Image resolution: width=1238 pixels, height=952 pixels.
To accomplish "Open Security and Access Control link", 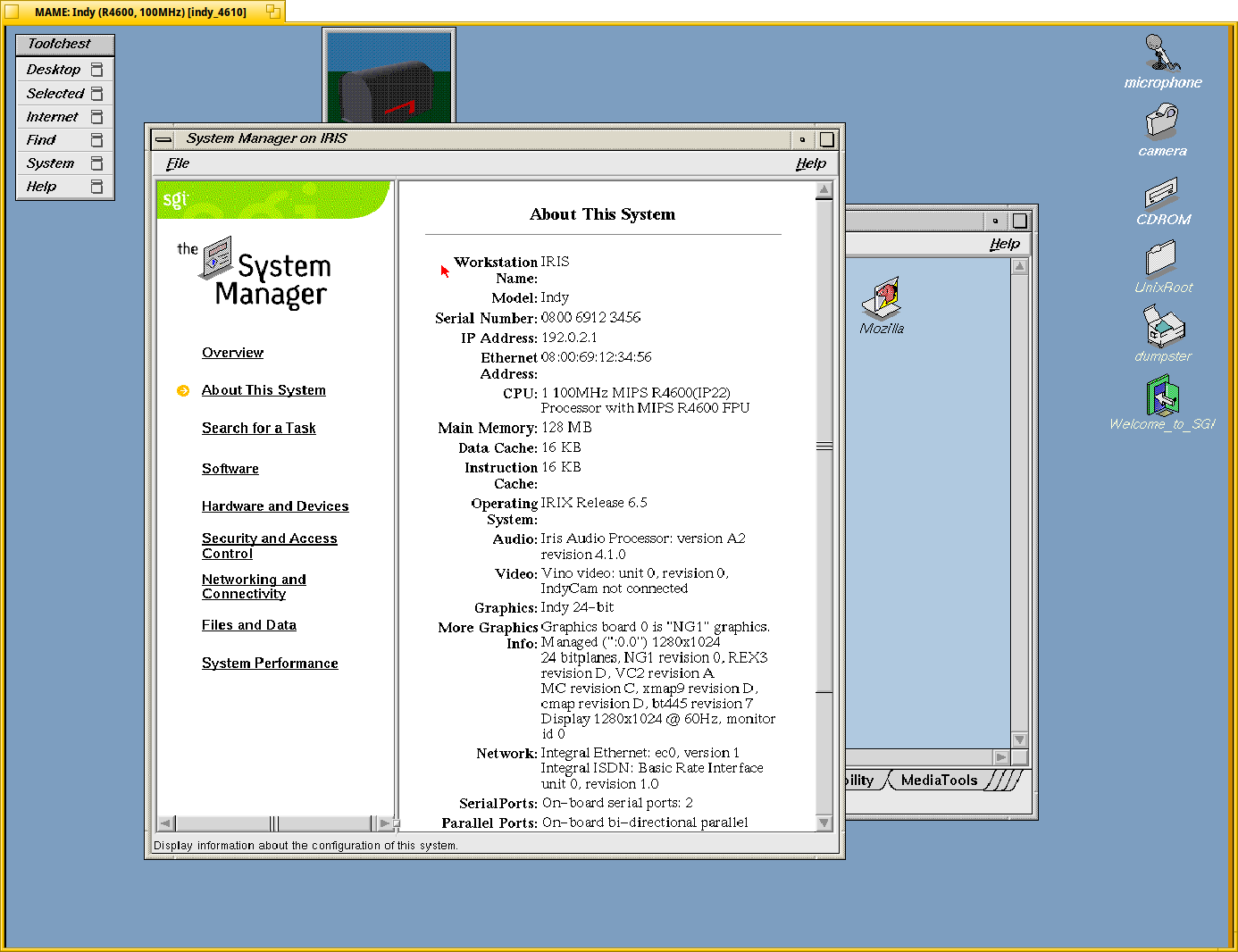I will pos(269,546).
